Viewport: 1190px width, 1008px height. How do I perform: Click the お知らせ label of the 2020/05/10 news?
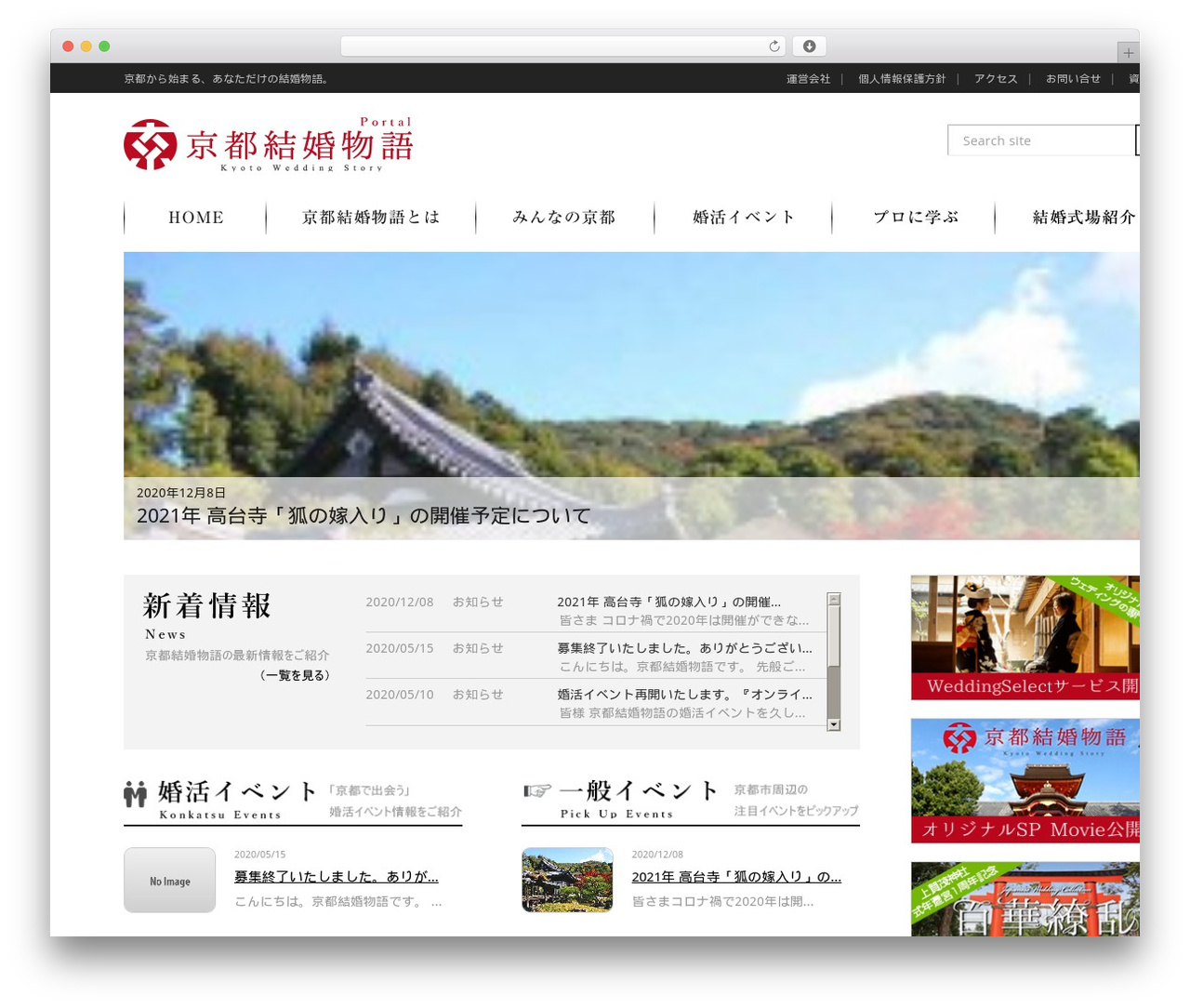point(478,695)
